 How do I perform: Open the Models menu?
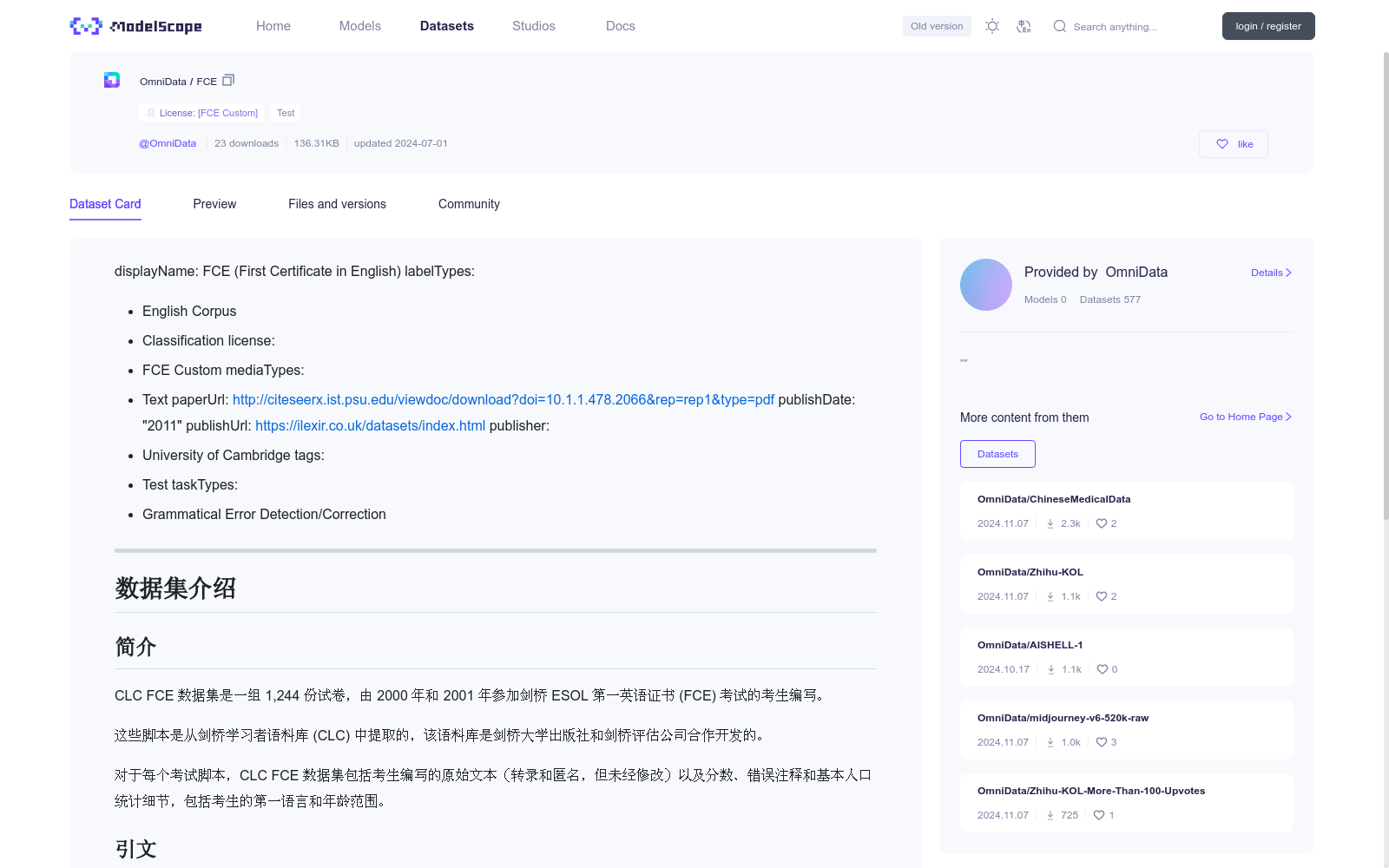click(x=360, y=26)
